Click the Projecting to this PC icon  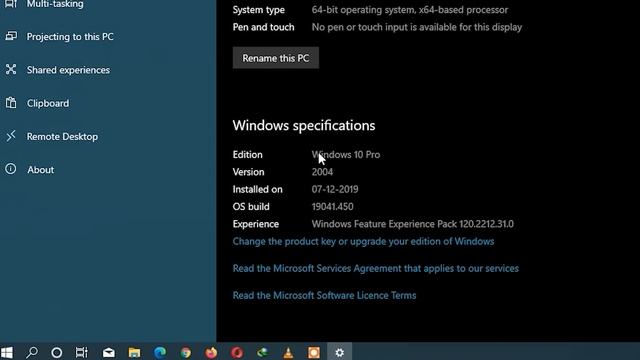point(11,36)
